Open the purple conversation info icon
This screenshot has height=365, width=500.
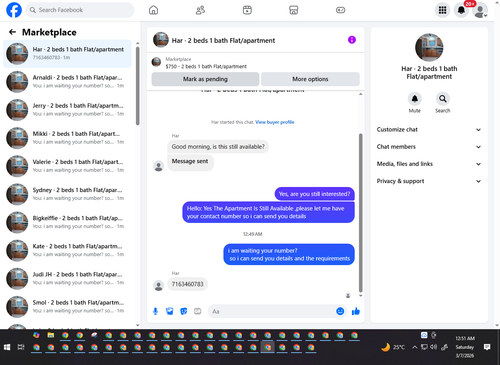[352, 40]
